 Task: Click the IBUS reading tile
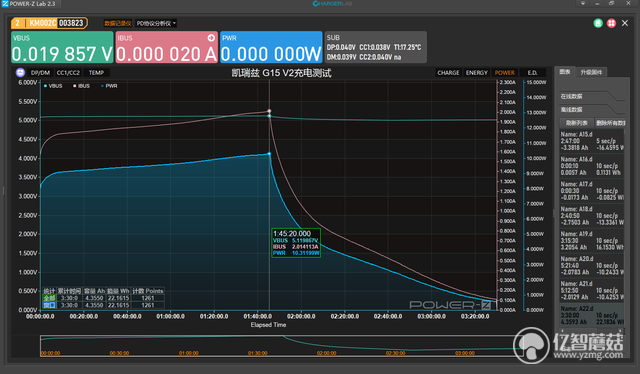point(166,47)
